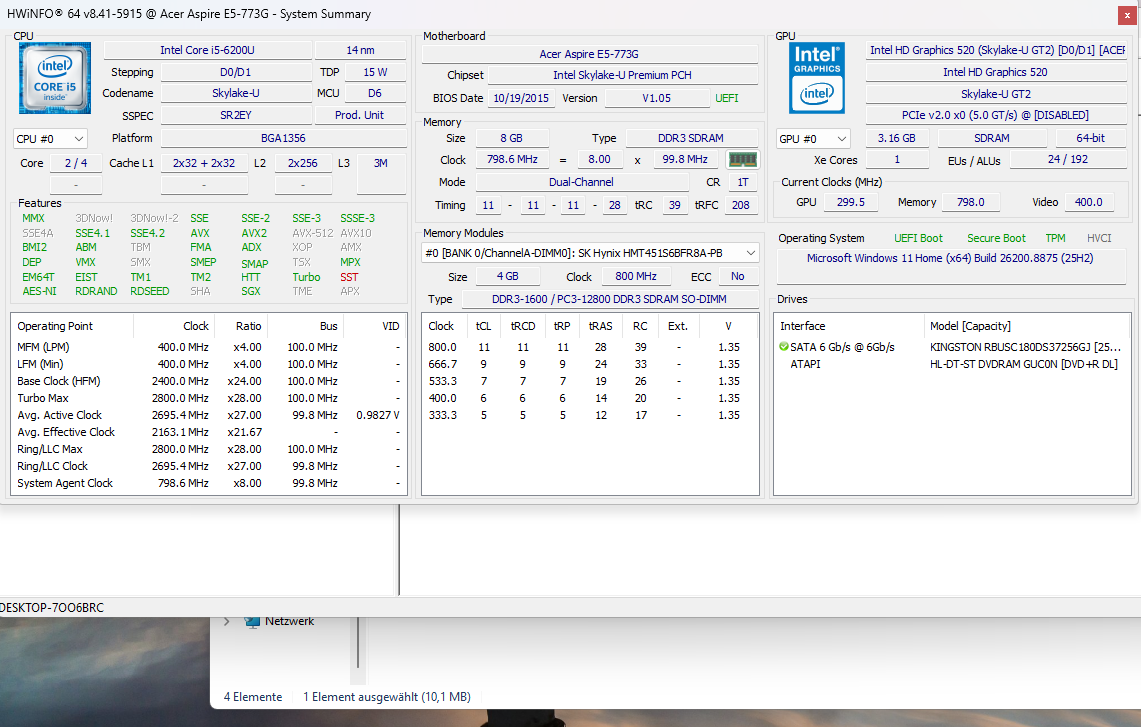The width and height of the screenshot is (1141, 727).
Task: Click the BGA1356 platform value
Action: coord(283,138)
